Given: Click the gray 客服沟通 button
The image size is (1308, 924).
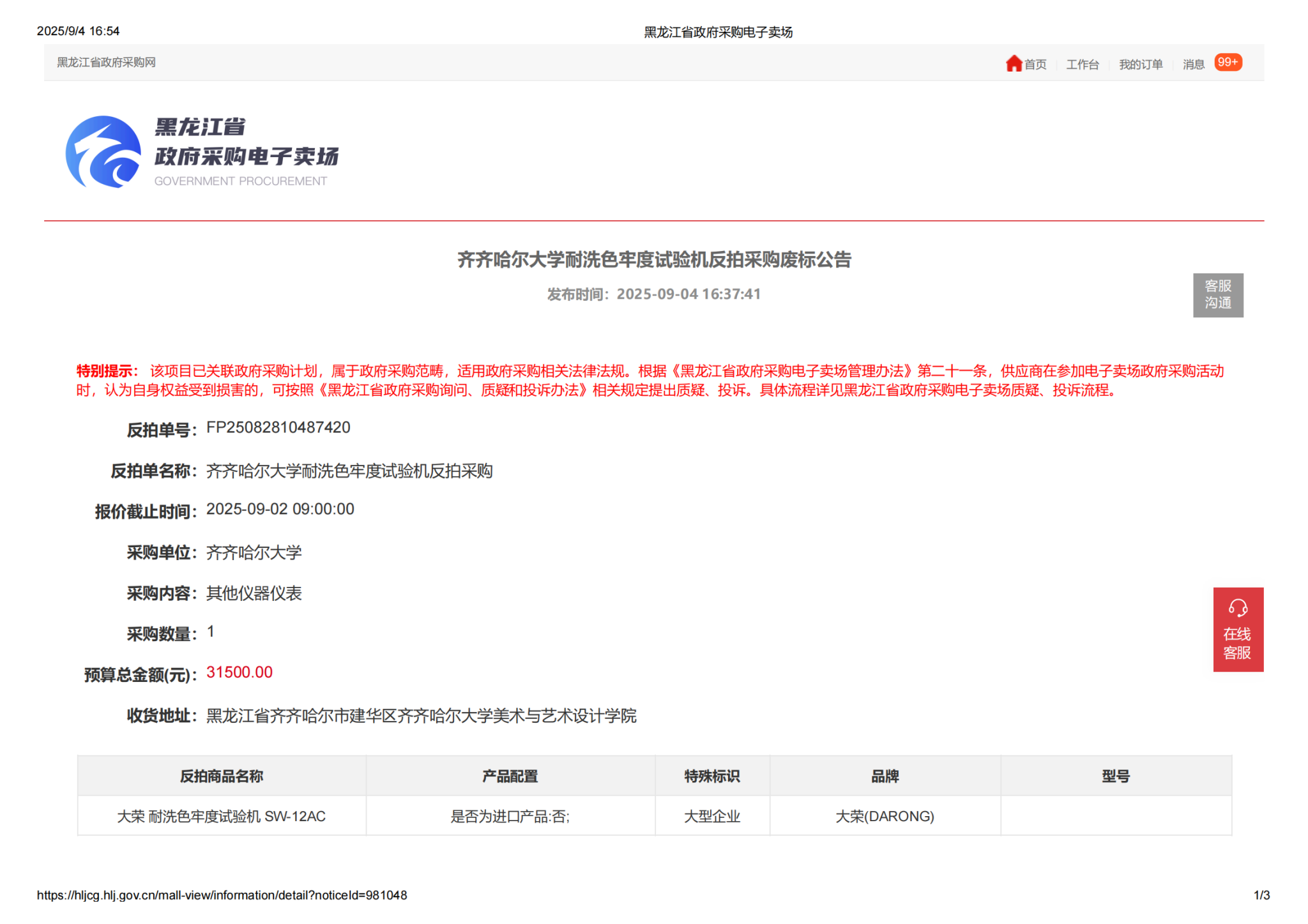Looking at the screenshot, I should [x=1217, y=295].
